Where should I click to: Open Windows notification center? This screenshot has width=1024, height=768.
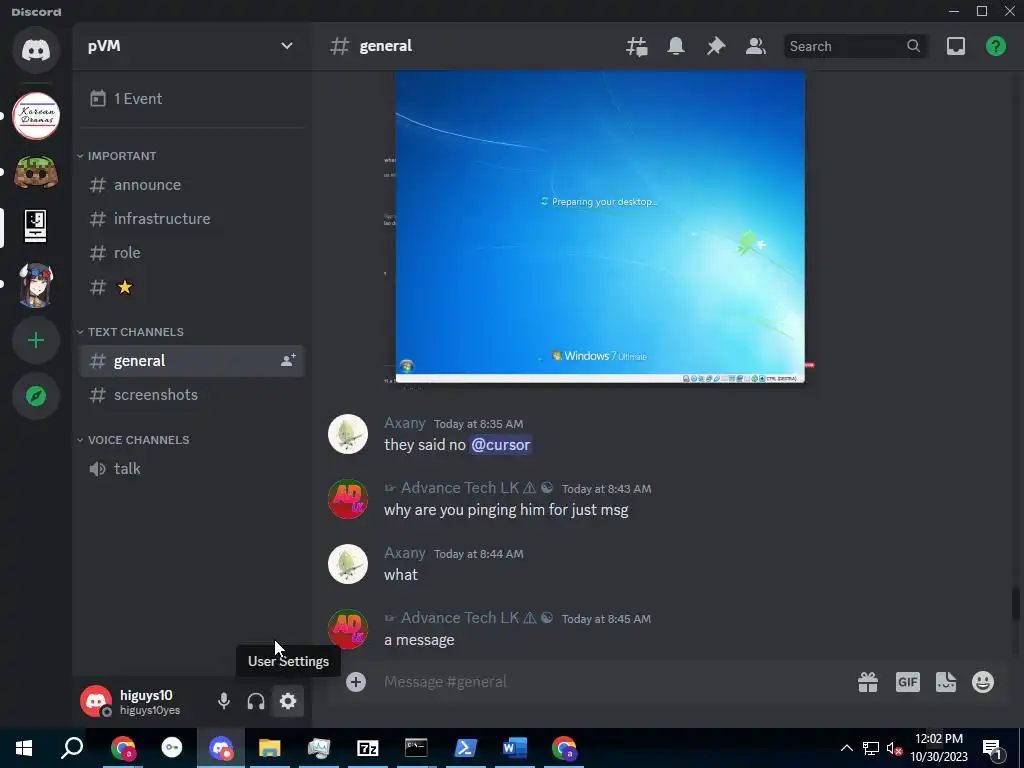(991, 749)
